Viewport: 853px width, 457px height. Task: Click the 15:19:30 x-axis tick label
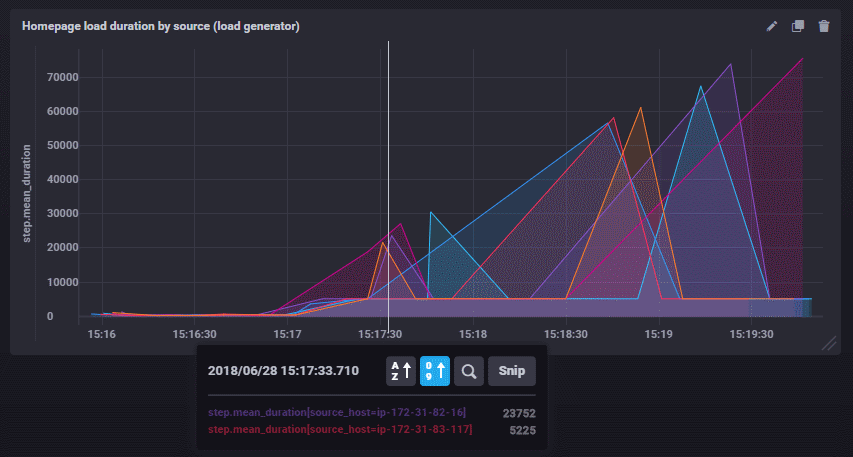click(x=751, y=334)
